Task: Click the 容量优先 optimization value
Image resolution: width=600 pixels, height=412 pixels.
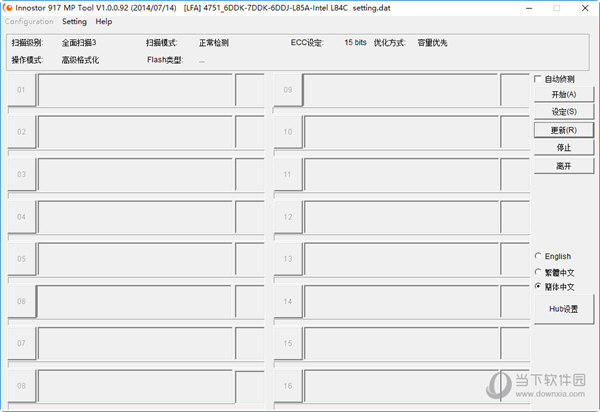Action: click(432, 42)
